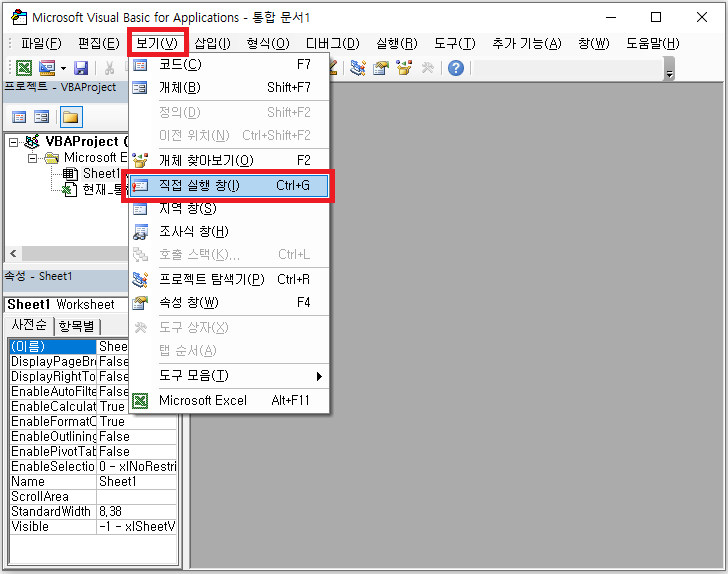Choose Microsoft Excel menu entry
Screen dimensions: 728x574
[x=229, y=400]
